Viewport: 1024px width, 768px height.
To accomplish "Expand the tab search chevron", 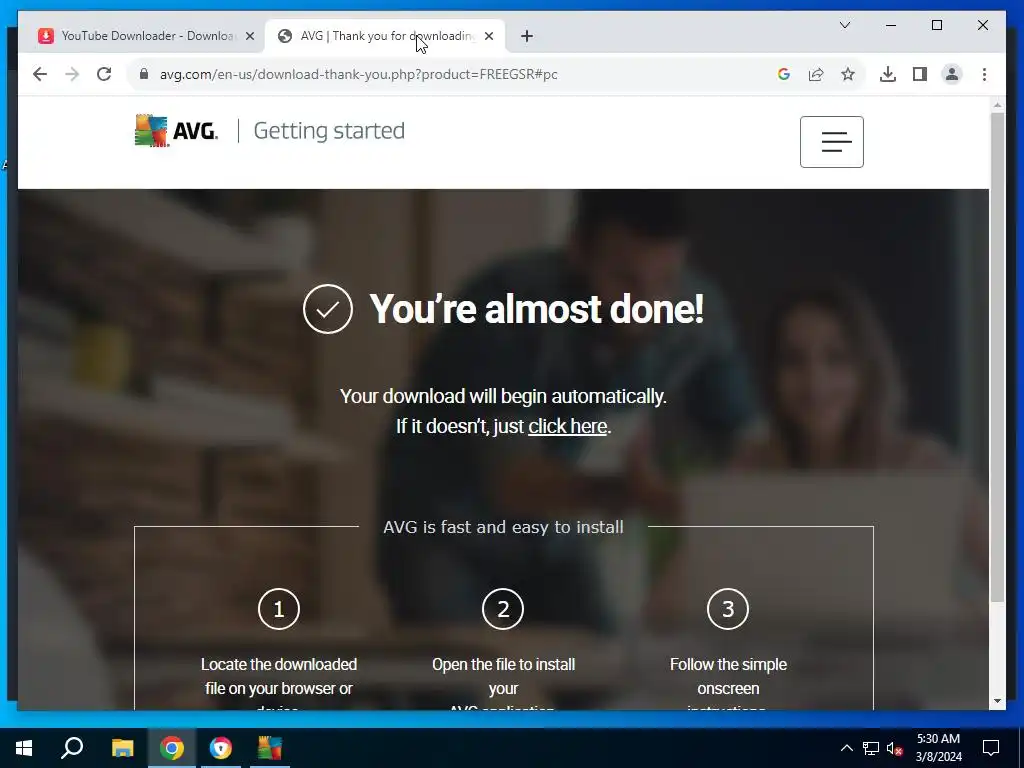I will click(844, 25).
